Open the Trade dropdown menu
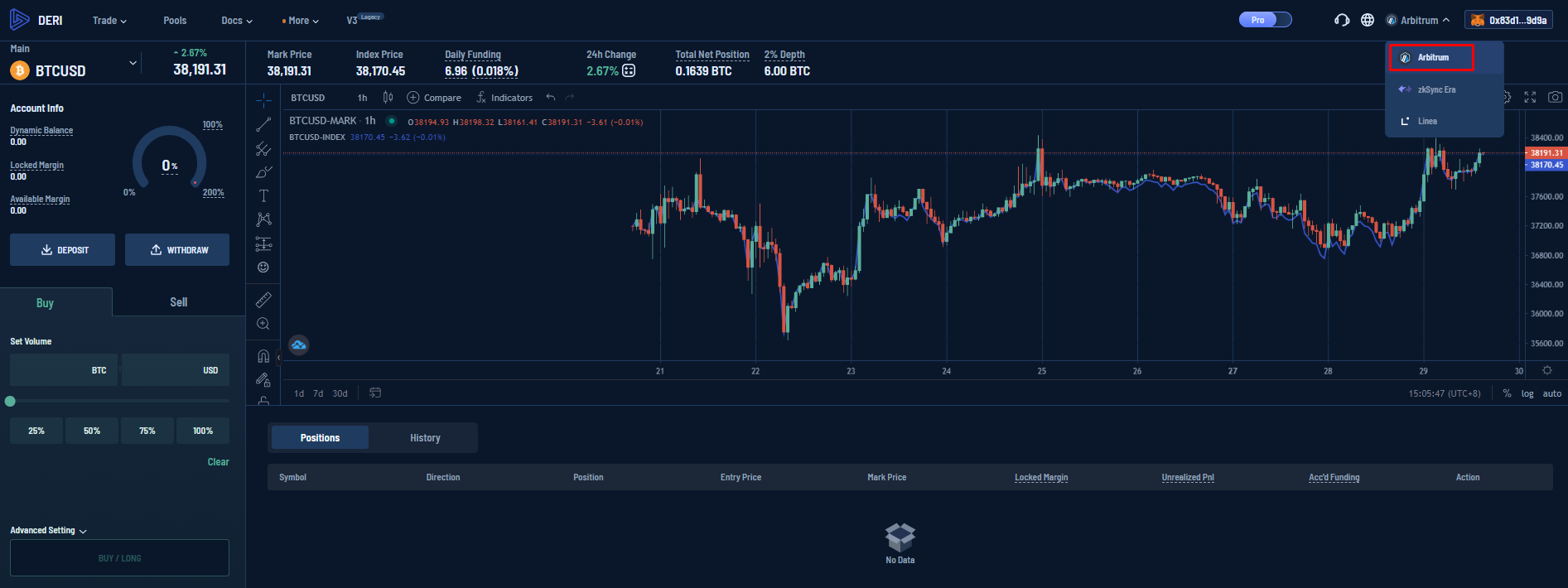Screen dimensions: 1568x588 click(x=109, y=21)
